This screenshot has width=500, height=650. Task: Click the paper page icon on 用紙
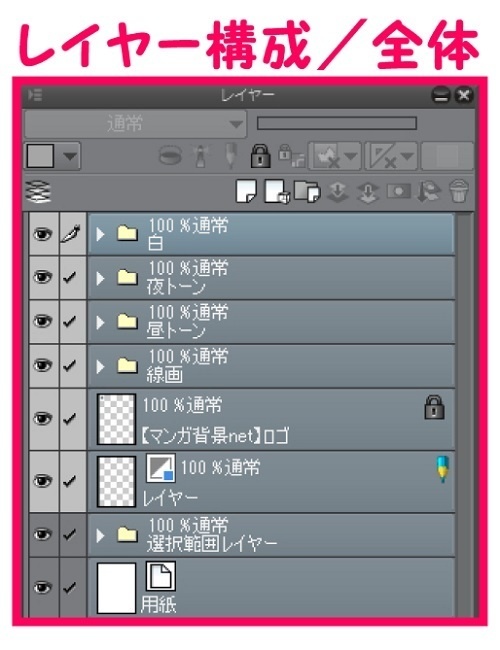pos(161,576)
